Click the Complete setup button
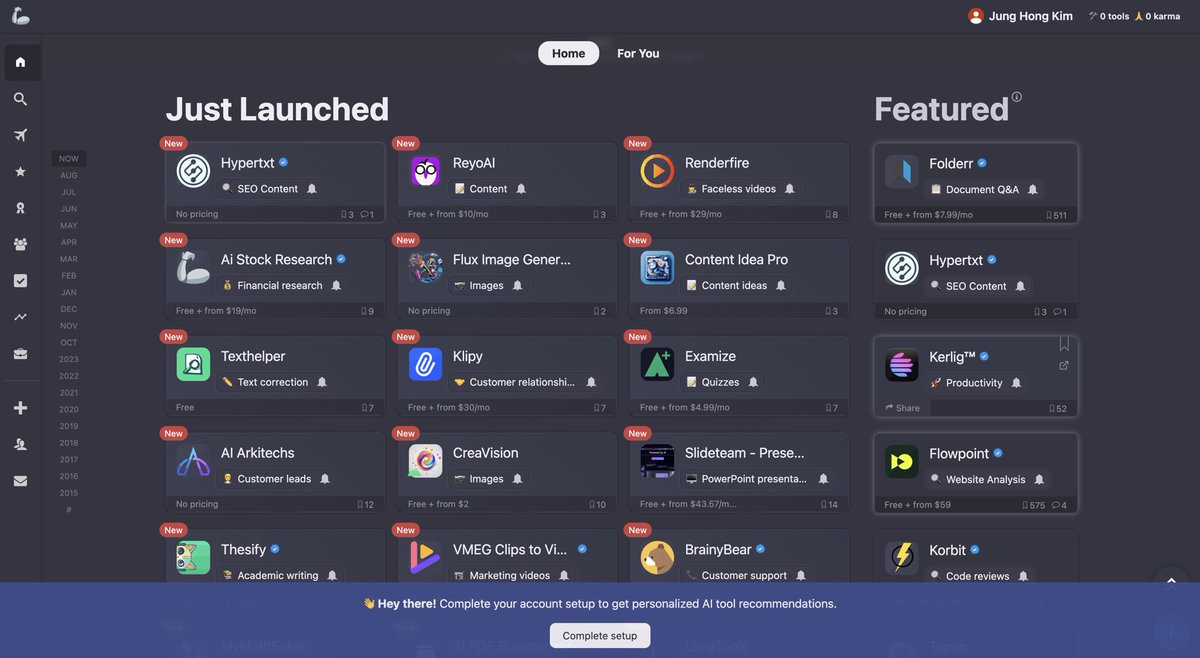Screen dimensions: 1200x658 [x=600, y=635]
